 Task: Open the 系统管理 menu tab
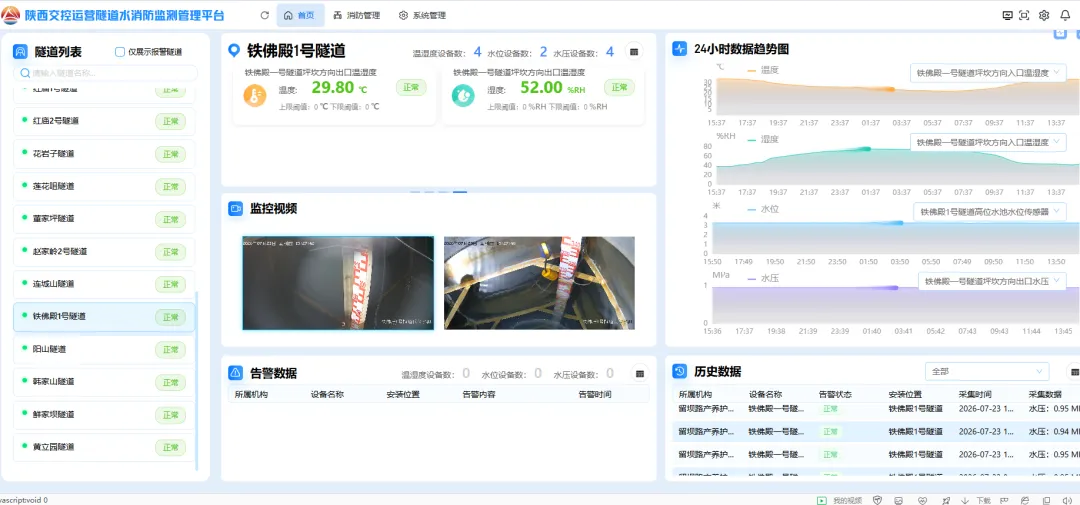click(x=422, y=15)
